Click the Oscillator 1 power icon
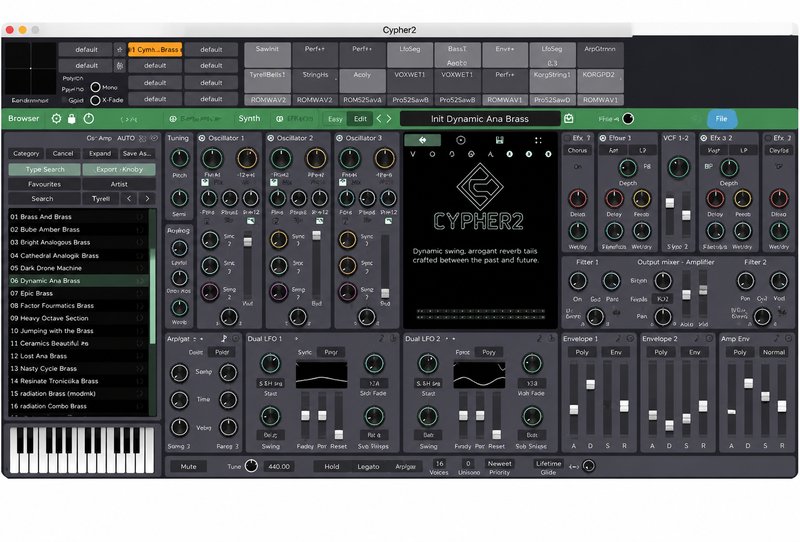This screenshot has height=542, width=800. pos(202,138)
